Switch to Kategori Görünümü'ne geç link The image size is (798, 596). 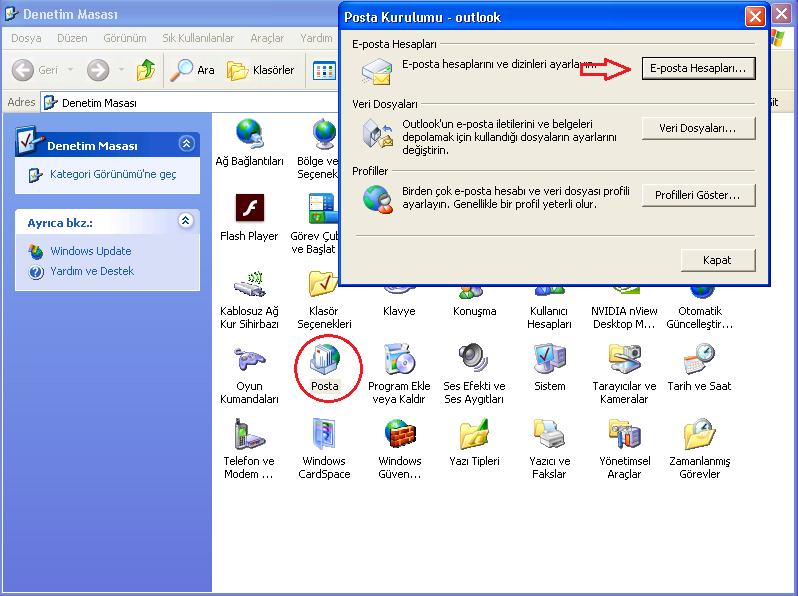(x=113, y=174)
